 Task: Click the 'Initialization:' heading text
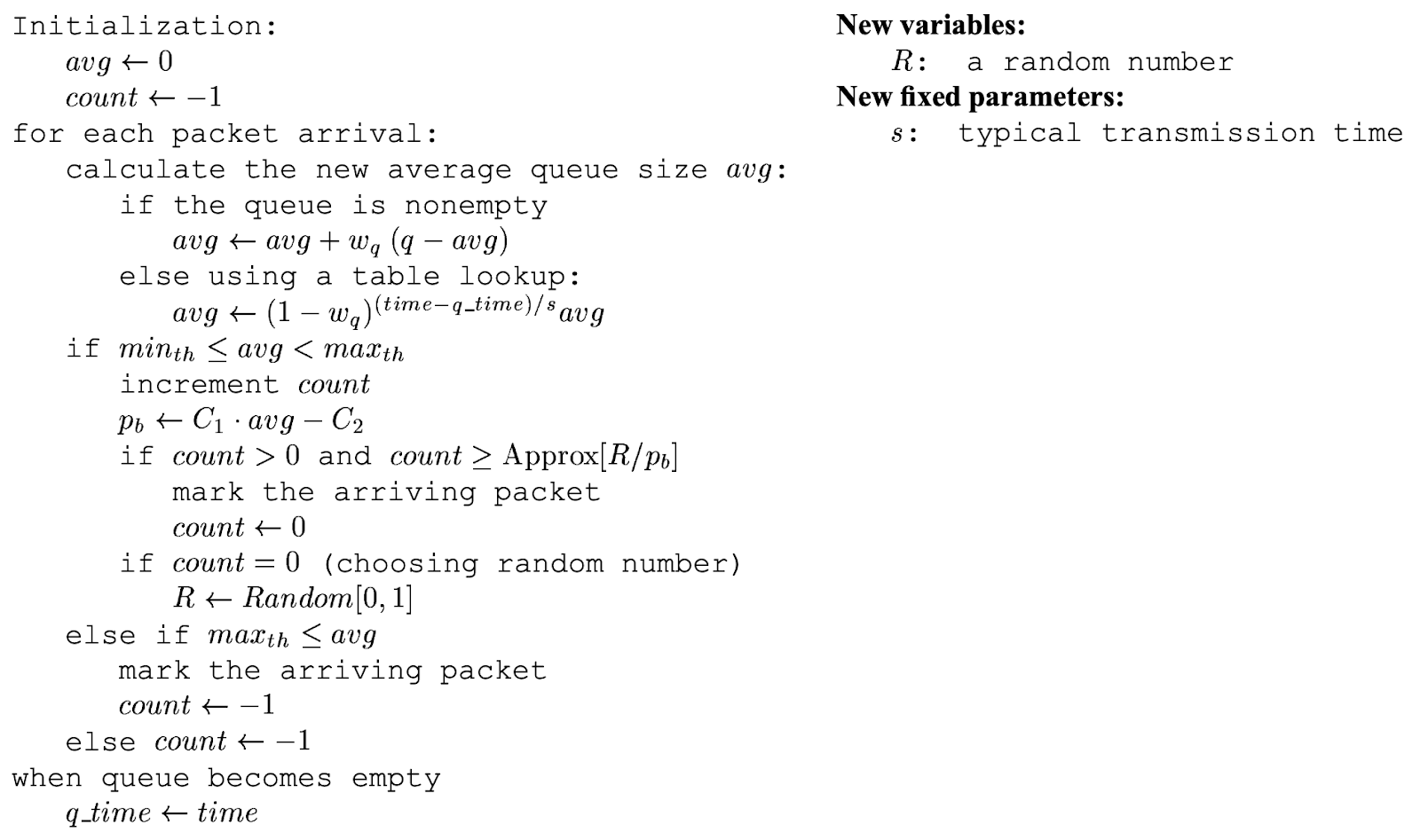pos(145,26)
